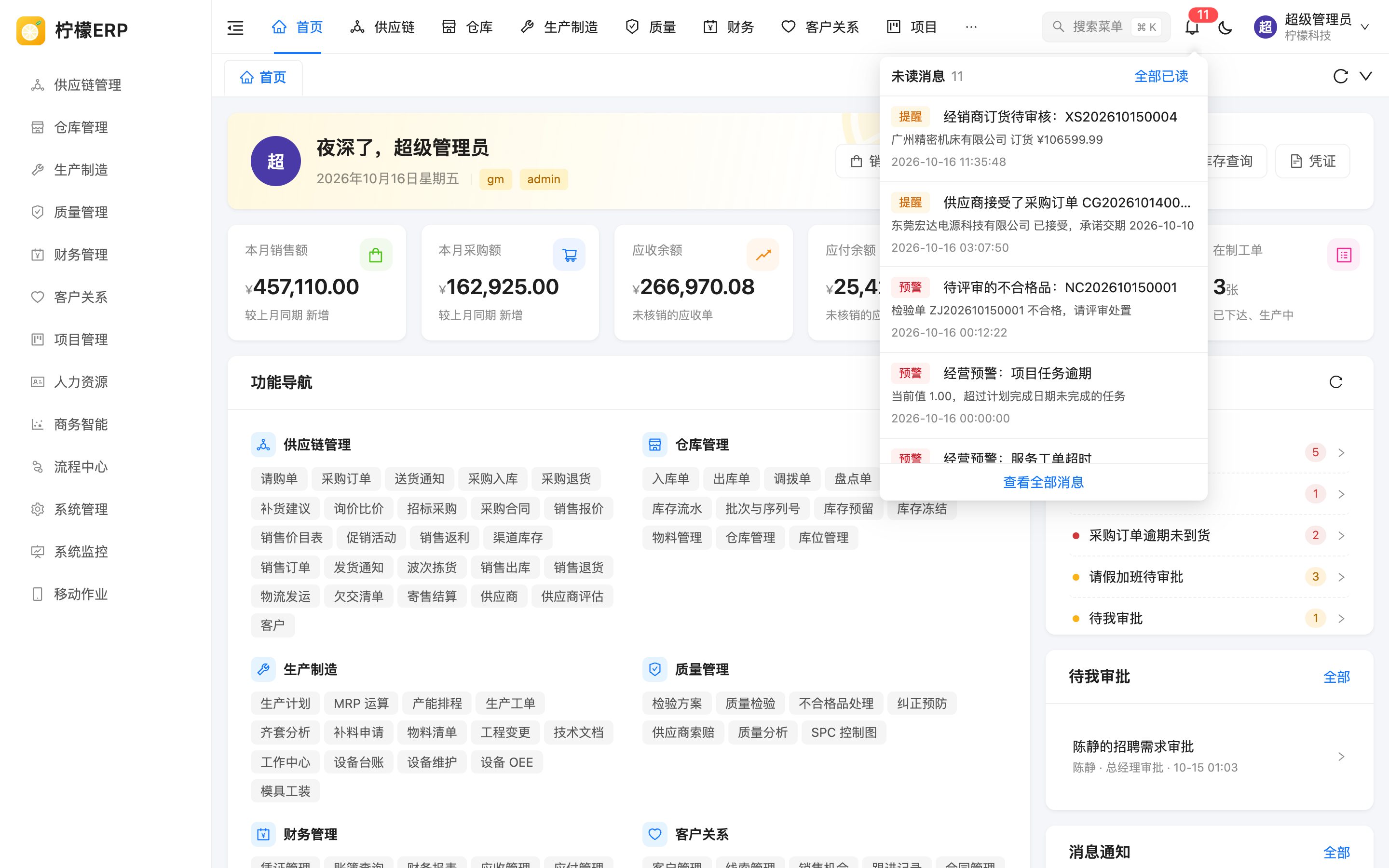Open the 凭证 shortcut button
The height and width of the screenshot is (868, 1389).
[x=1313, y=162]
